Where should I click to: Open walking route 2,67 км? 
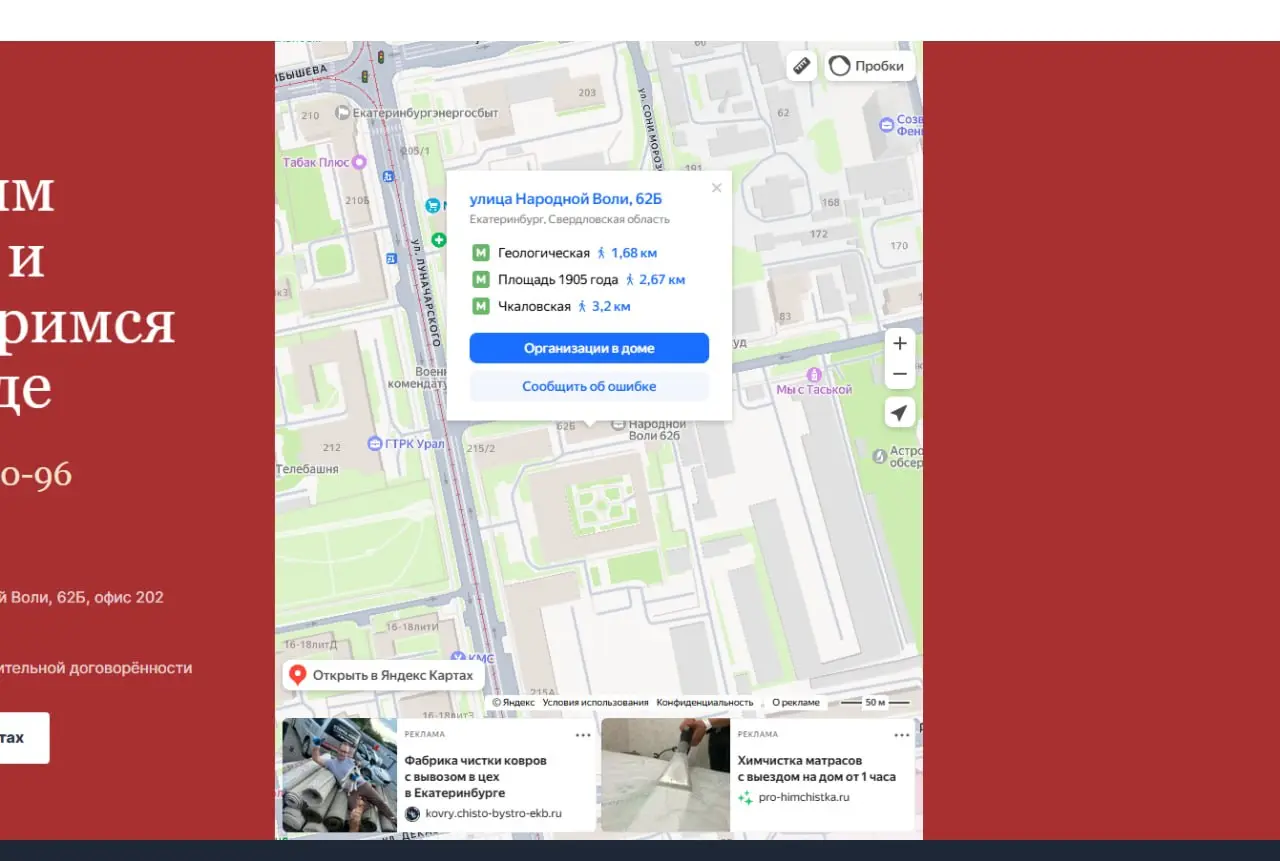(x=655, y=280)
